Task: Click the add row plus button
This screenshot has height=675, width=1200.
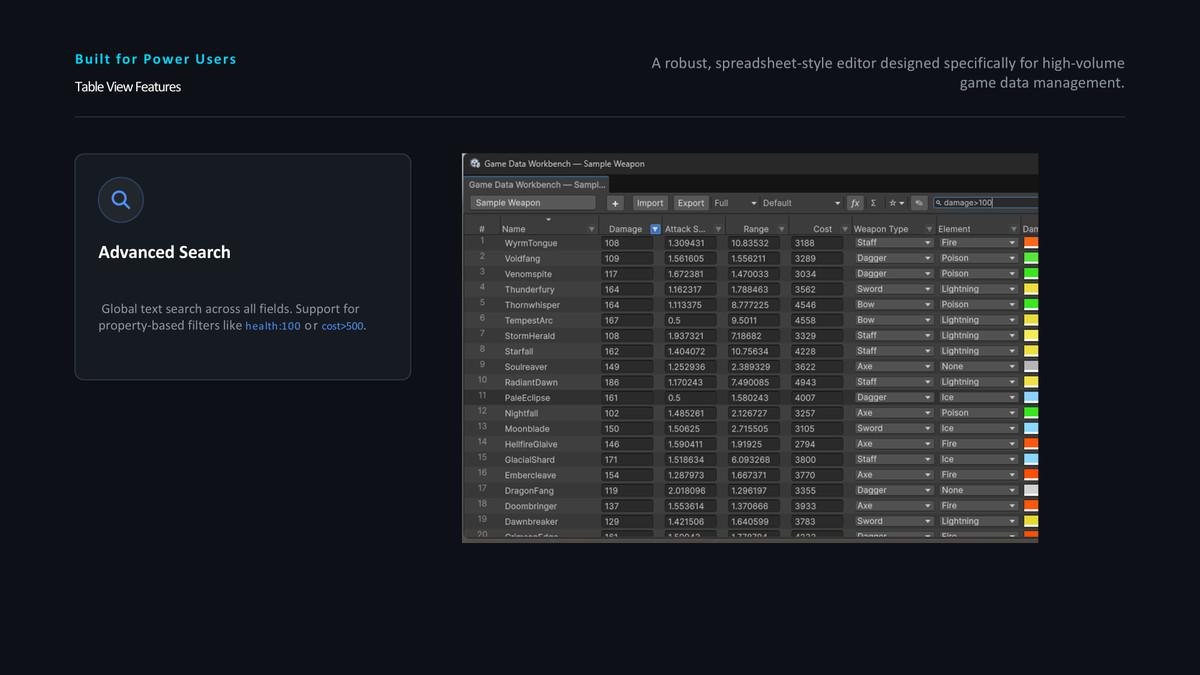Action: (615, 203)
